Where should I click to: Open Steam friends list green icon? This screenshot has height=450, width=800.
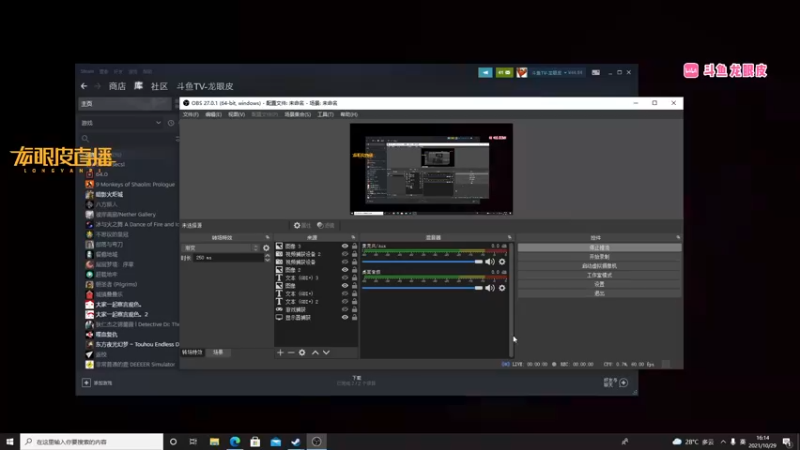coord(504,72)
